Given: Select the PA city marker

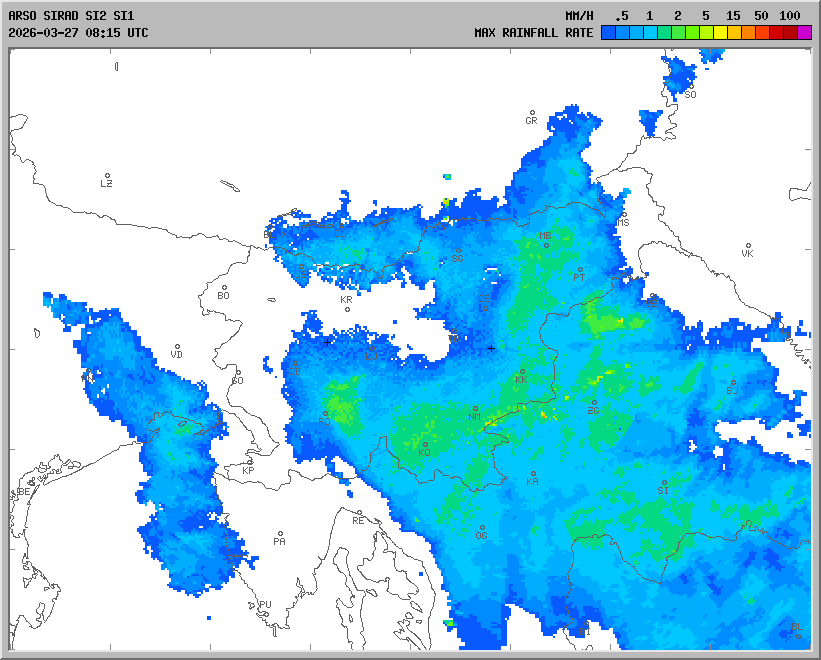Looking at the screenshot, I should click(281, 534).
